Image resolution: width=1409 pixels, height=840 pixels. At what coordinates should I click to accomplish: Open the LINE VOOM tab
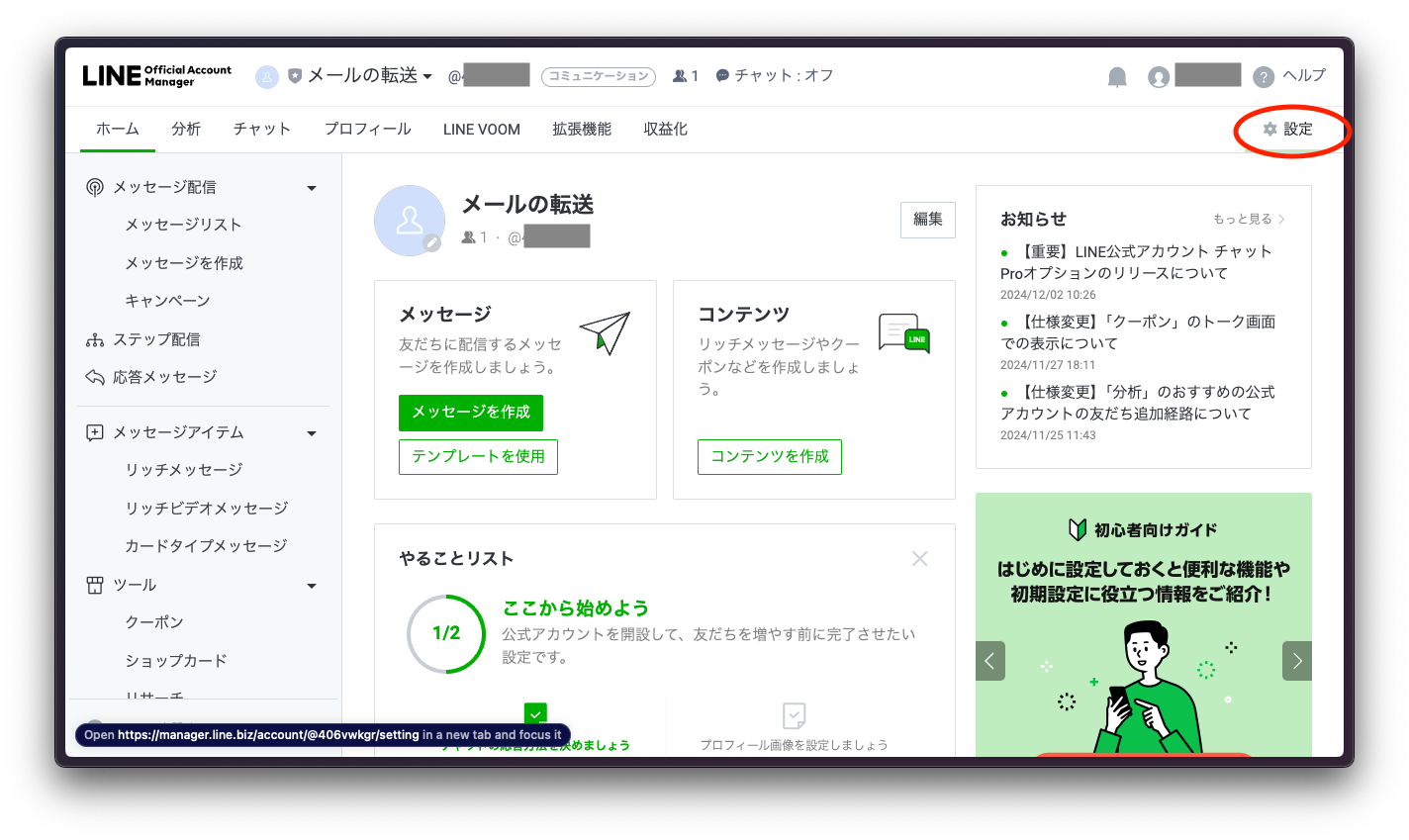point(481,129)
